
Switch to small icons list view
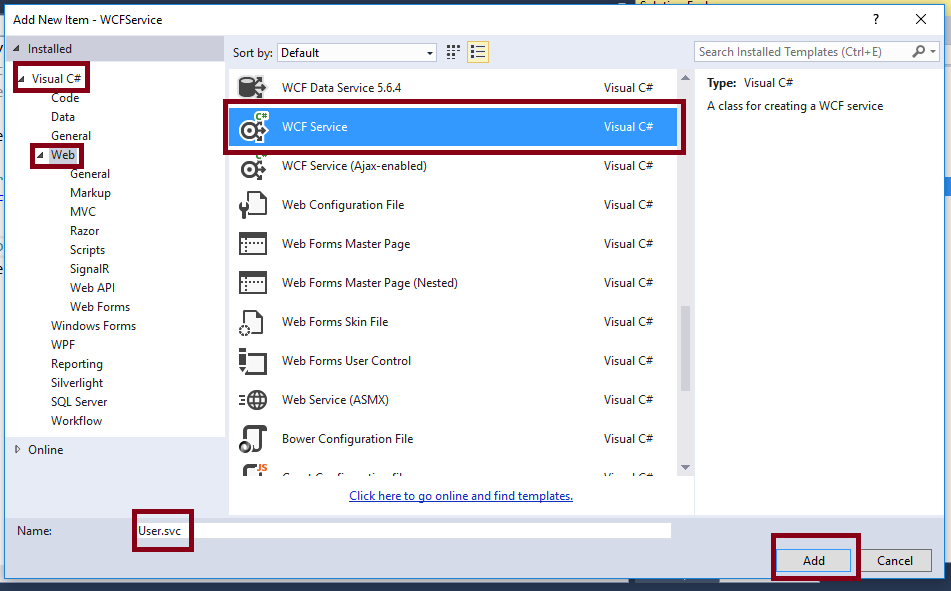pos(478,52)
